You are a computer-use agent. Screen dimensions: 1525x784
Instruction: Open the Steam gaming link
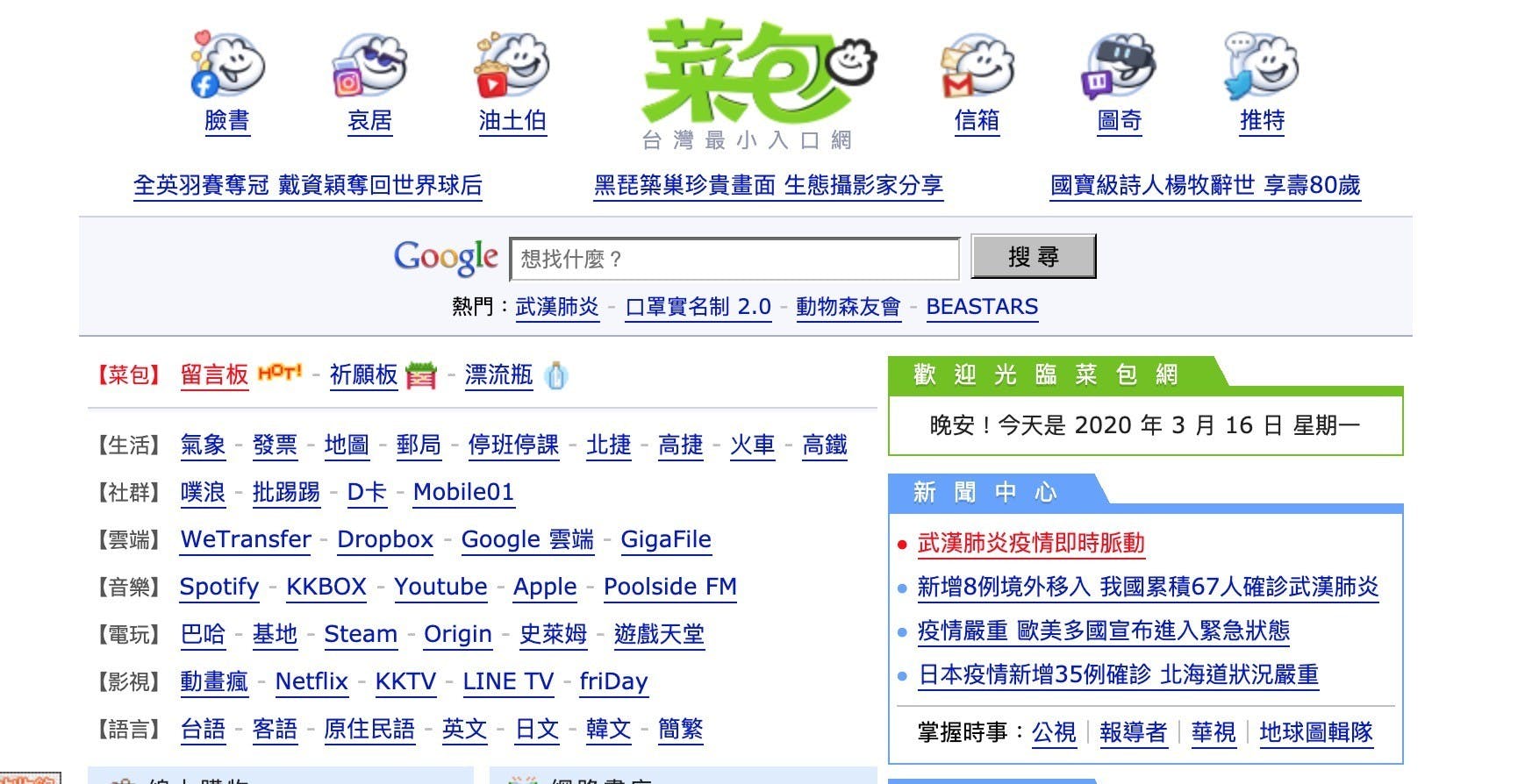pyautogui.click(x=361, y=634)
